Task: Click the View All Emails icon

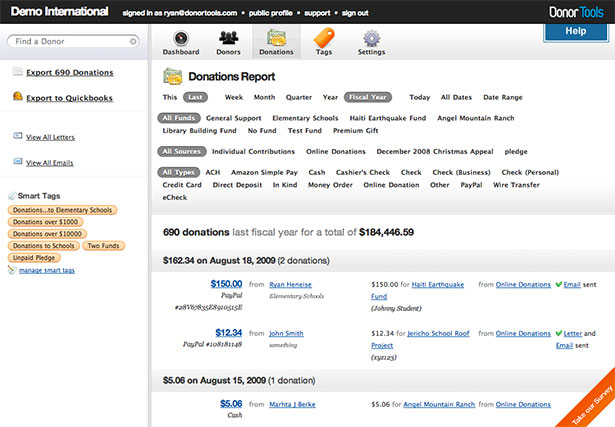Action: click(x=18, y=161)
